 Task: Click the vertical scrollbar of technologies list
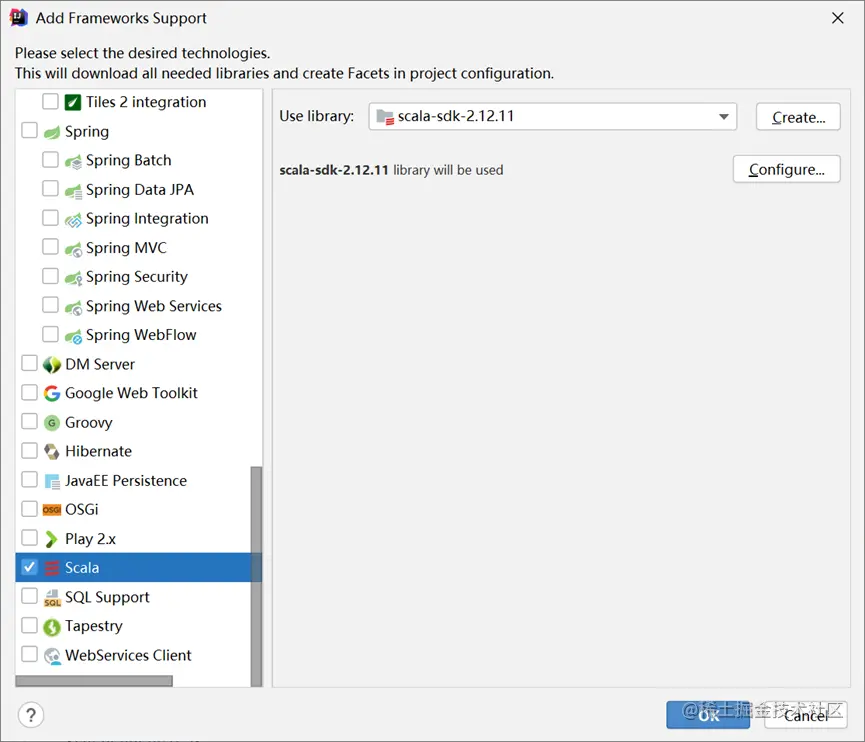pos(256,576)
